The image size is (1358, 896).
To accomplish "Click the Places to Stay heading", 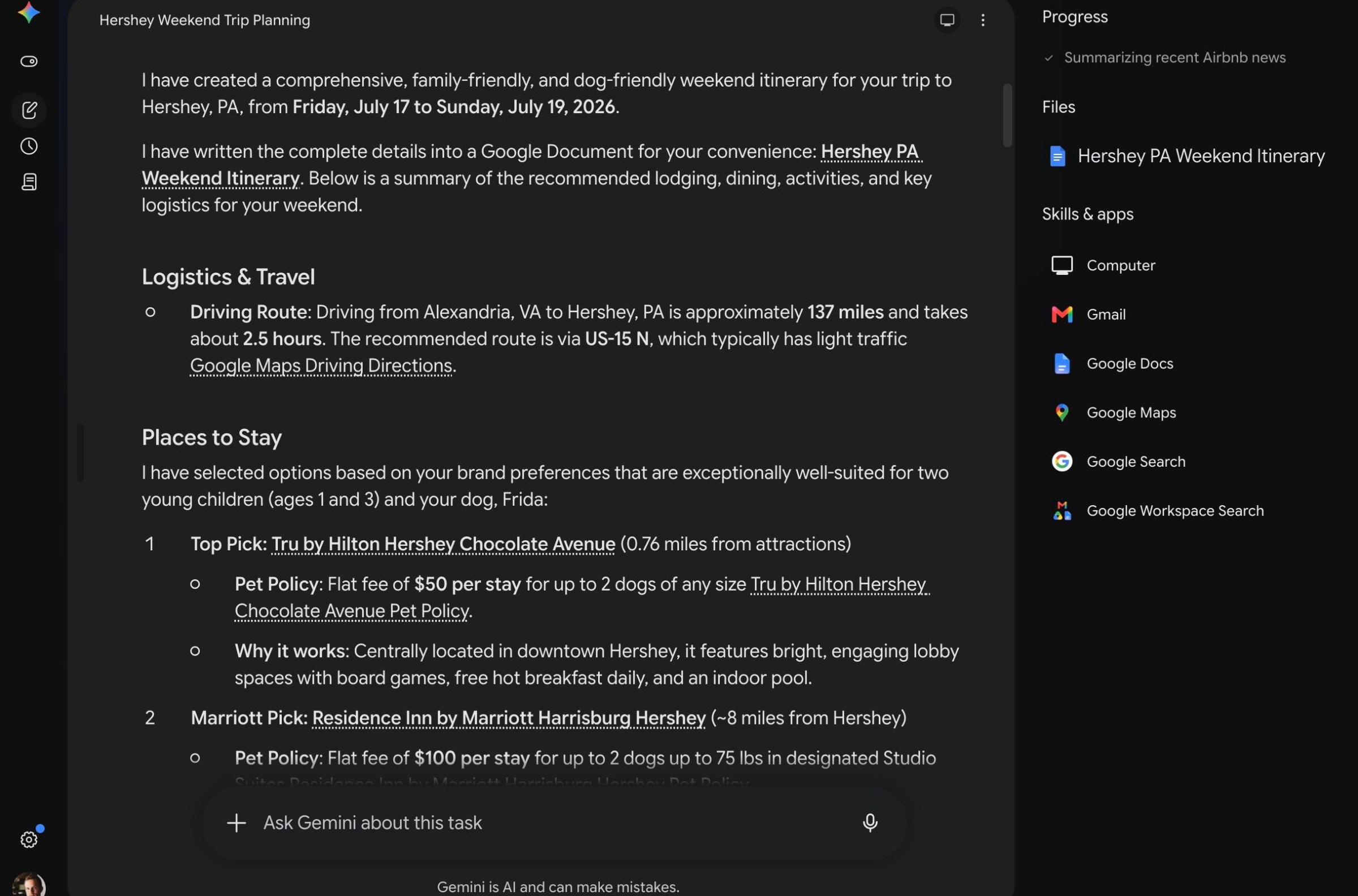I will [x=212, y=438].
